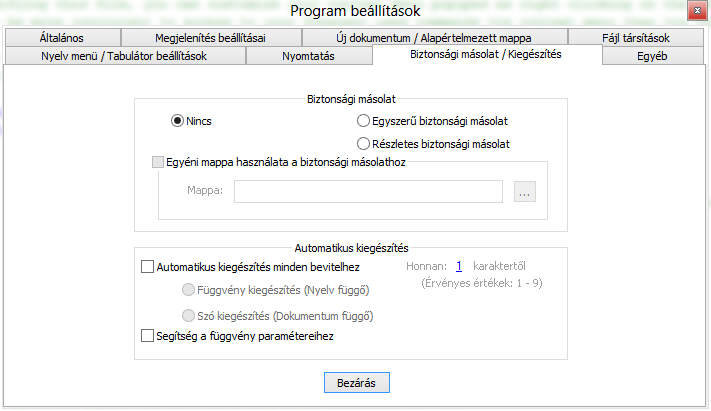
Task: Choose Egyszerű biztonsági másolat radio option
Action: pos(363,121)
